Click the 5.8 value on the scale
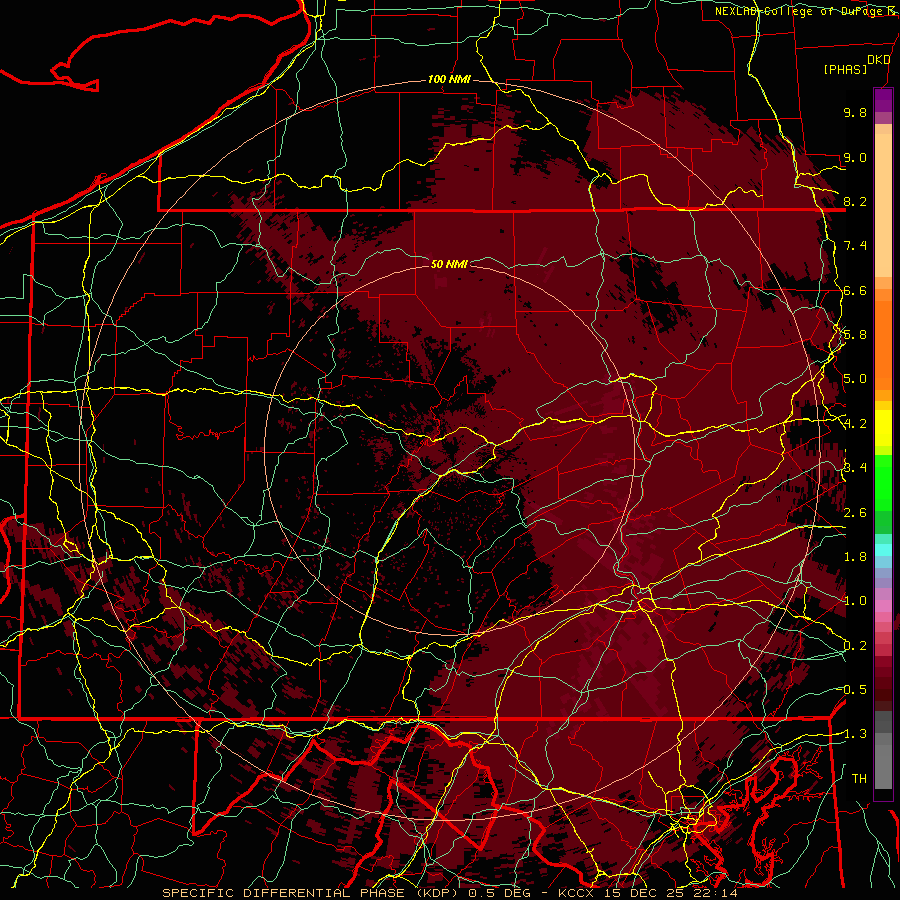900x900 pixels. point(855,335)
